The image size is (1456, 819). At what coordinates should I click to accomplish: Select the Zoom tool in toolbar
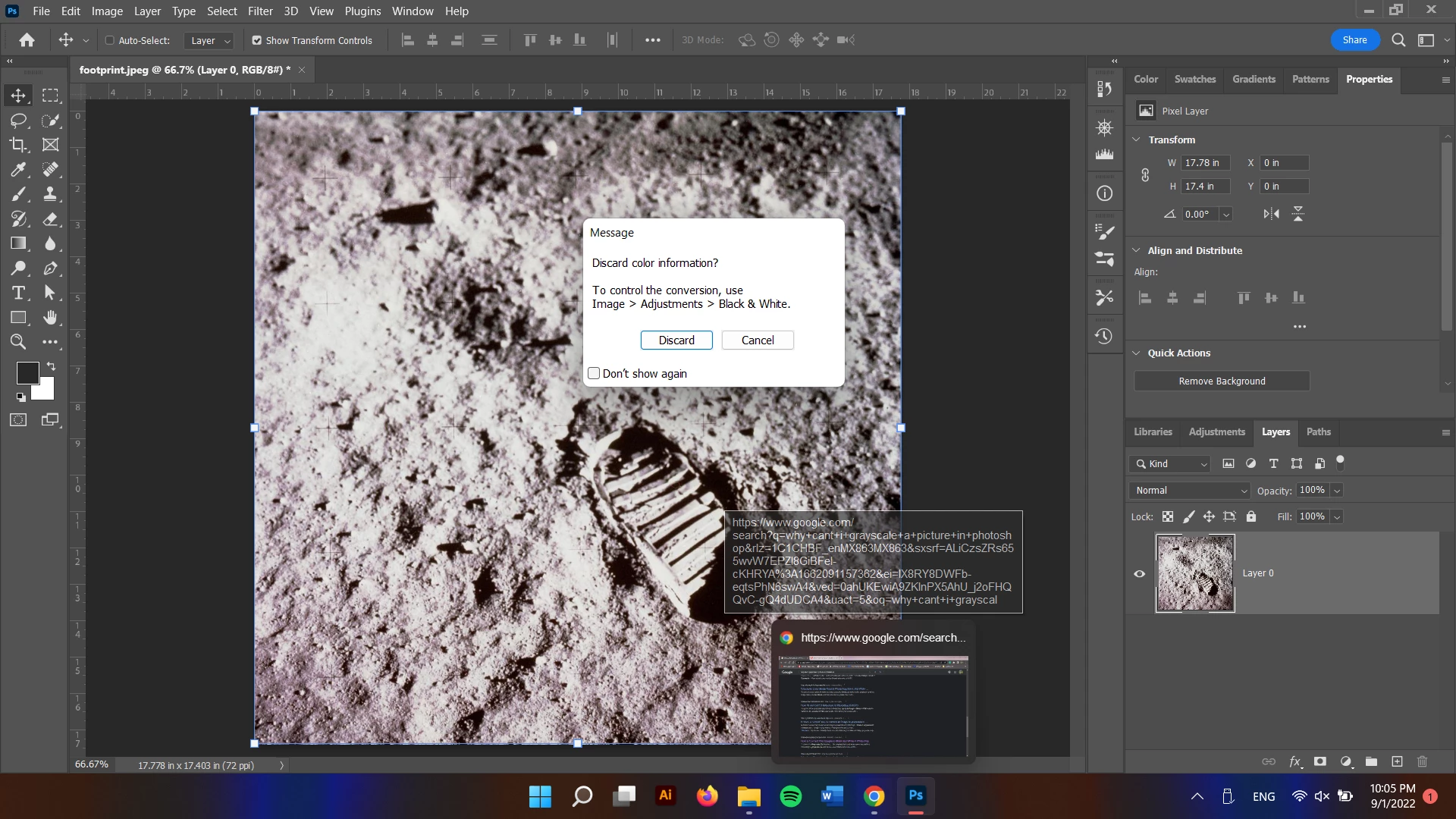pos(18,342)
